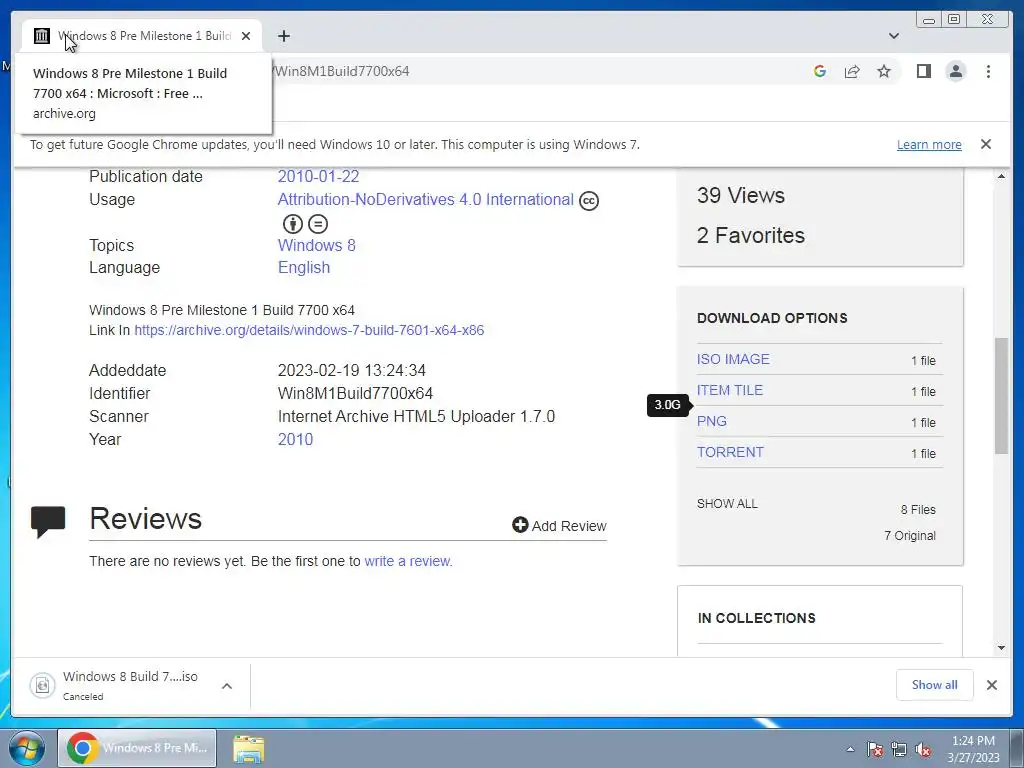Click the page scrollbar thumb
The height and width of the screenshot is (768, 1024).
(x=1001, y=396)
